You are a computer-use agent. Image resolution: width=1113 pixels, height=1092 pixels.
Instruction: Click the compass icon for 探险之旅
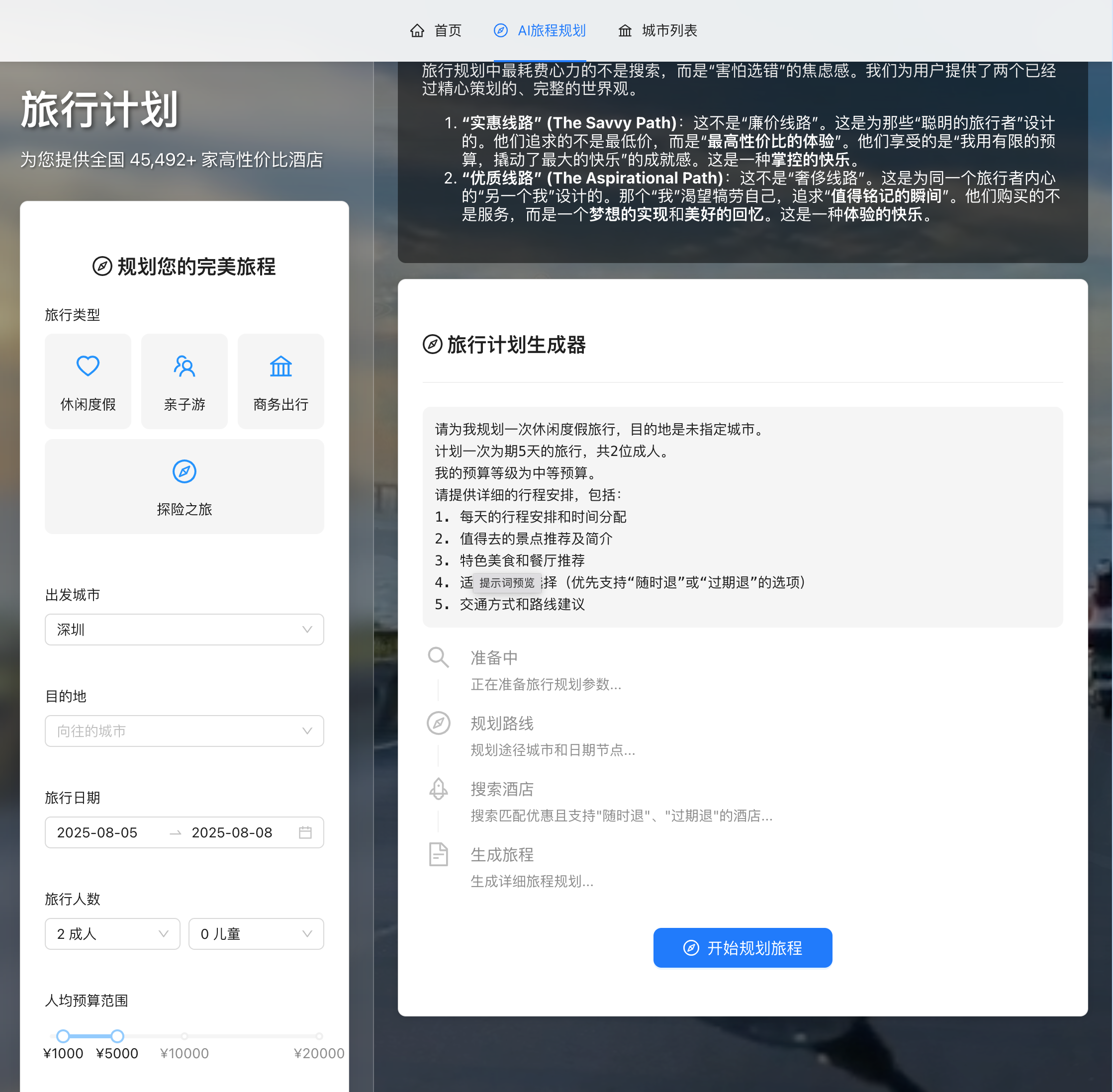coord(184,471)
